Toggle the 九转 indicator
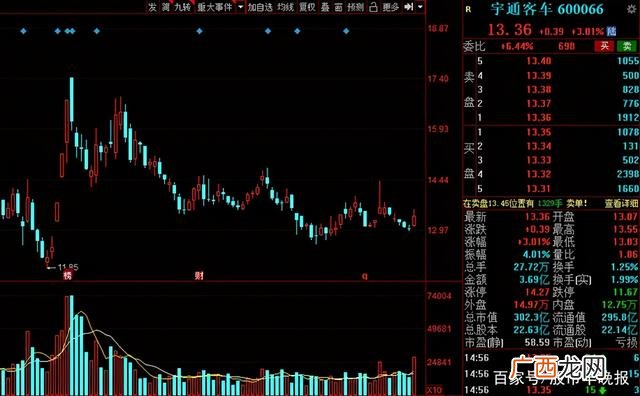Screen dimensions: 640x396 point(182,7)
